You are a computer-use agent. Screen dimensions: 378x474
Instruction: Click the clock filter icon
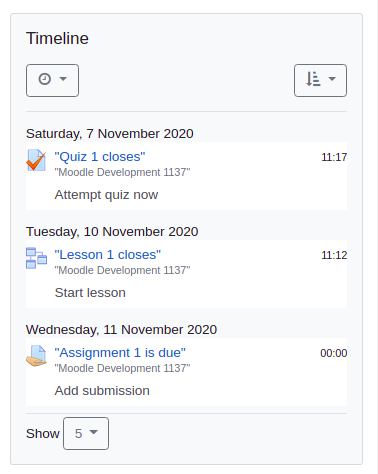(x=45, y=79)
